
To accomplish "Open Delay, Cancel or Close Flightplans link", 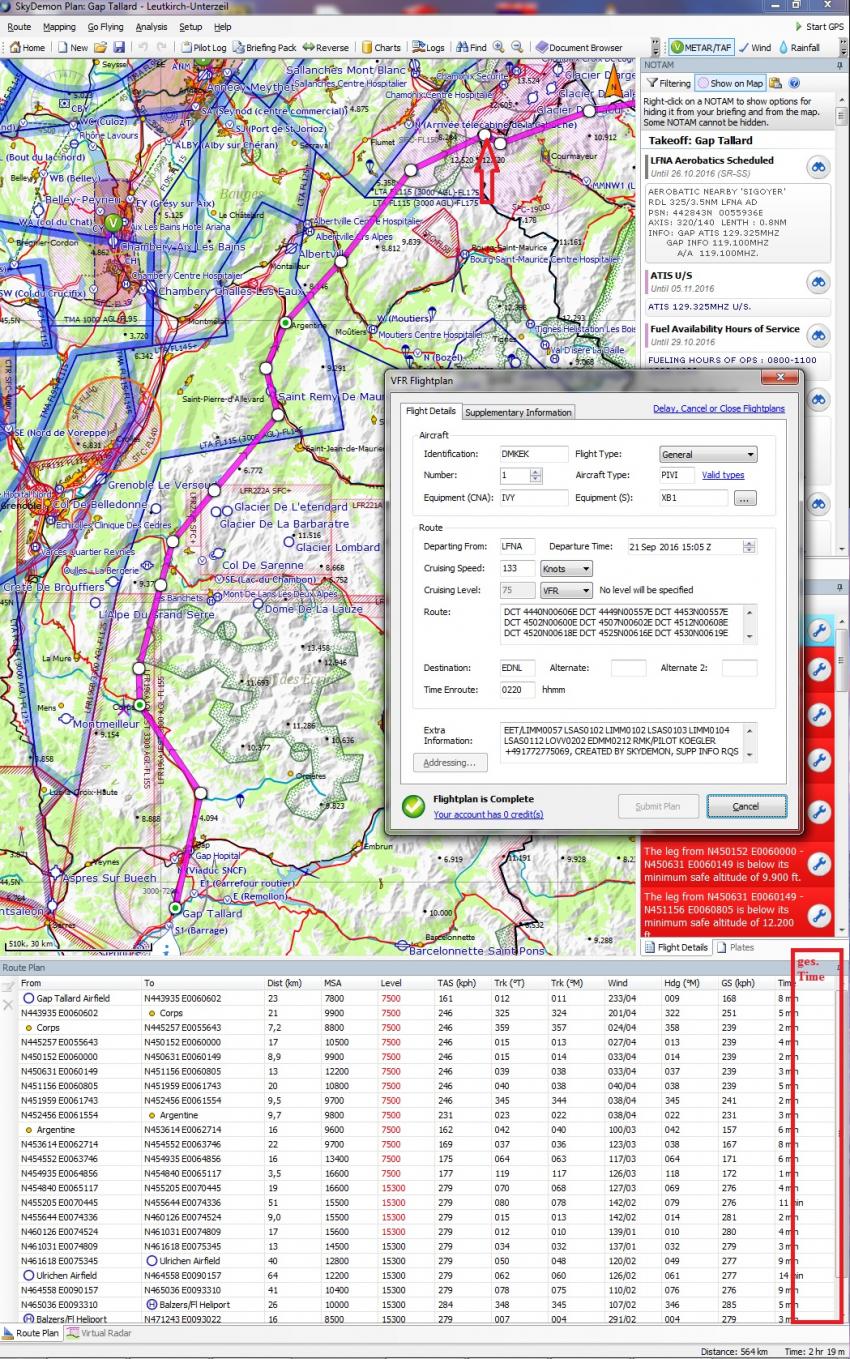I will 719,409.
